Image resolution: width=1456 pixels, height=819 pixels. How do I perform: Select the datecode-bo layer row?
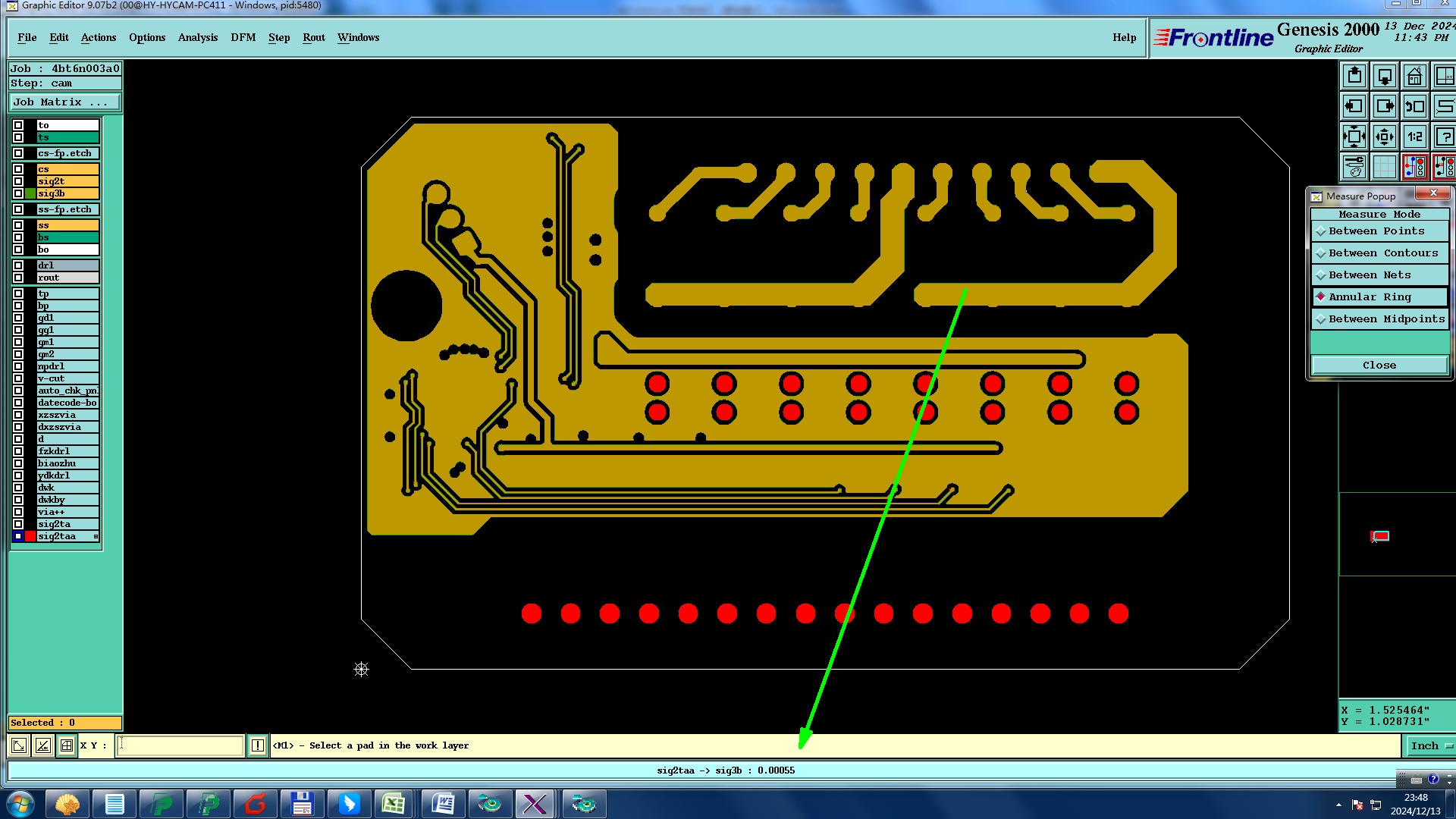[67, 403]
